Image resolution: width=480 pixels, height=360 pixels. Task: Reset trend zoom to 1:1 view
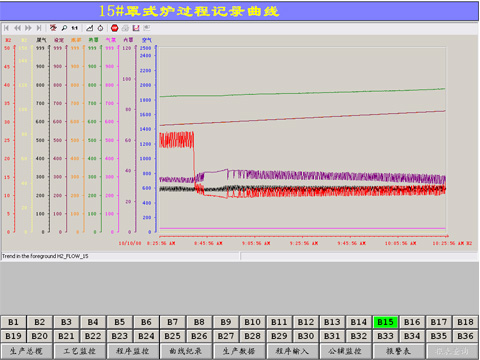coord(74,28)
